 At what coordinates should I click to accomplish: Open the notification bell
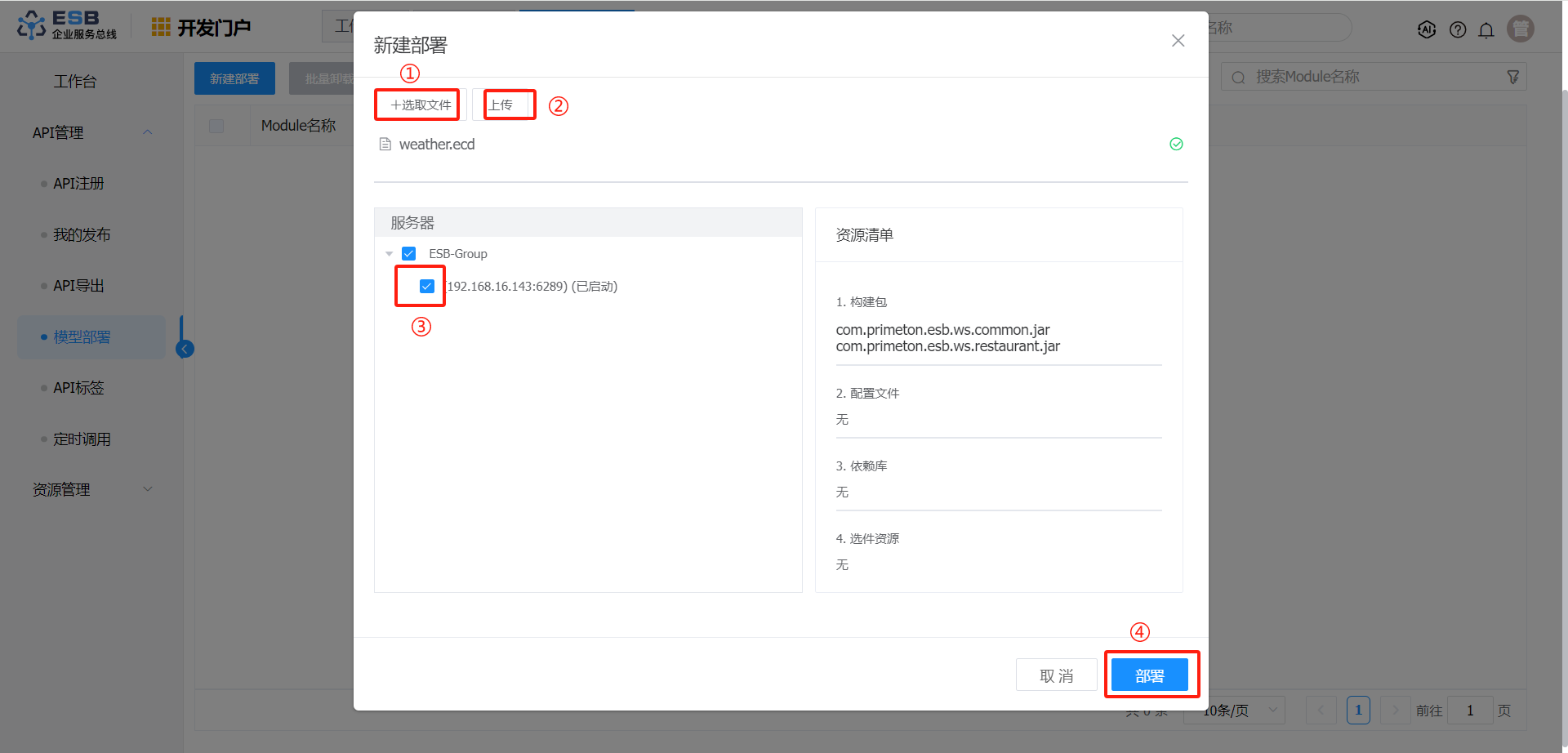(x=1486, y=30)
